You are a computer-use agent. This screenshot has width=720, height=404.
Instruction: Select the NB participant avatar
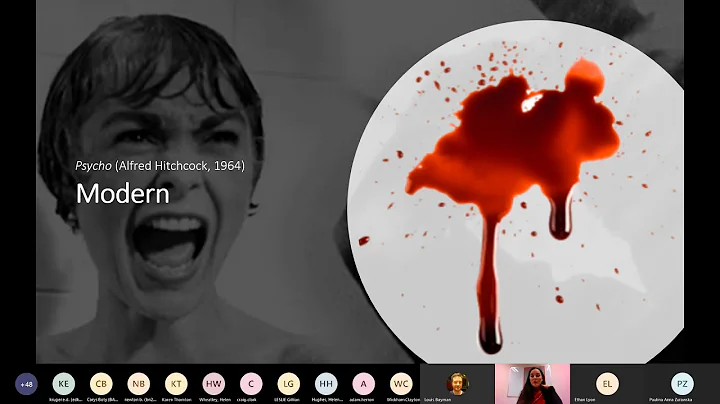[x=139, y=384]
